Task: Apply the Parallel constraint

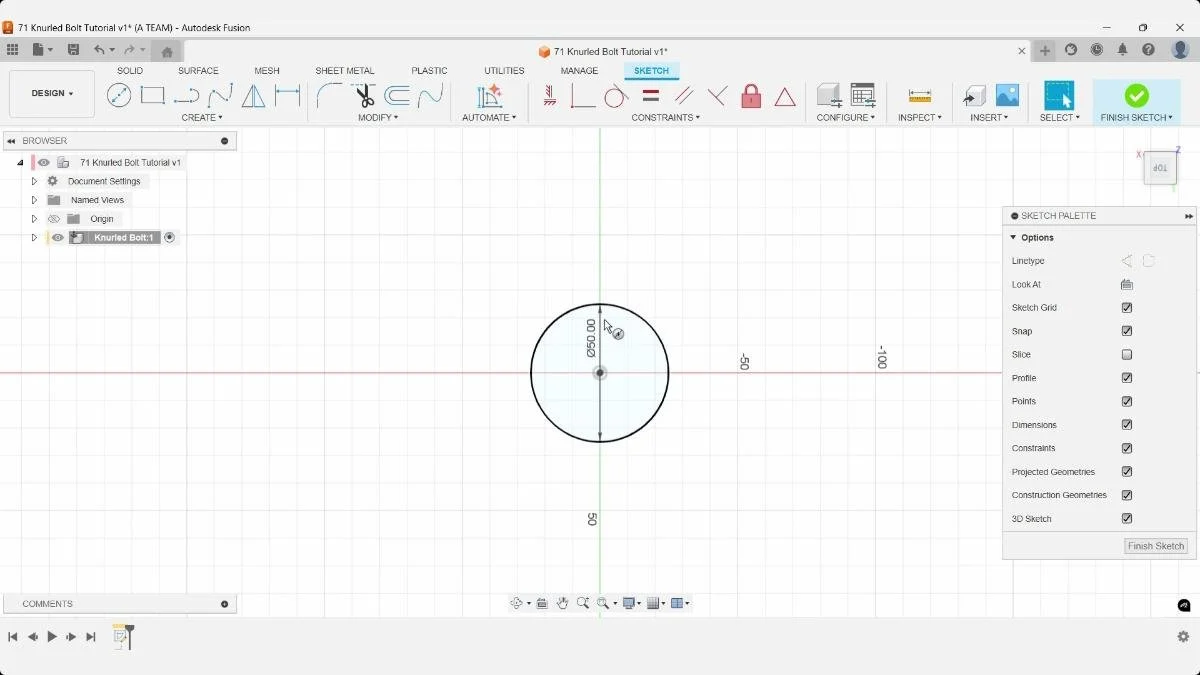Action: pyautogui.click(x=684, y=95)
